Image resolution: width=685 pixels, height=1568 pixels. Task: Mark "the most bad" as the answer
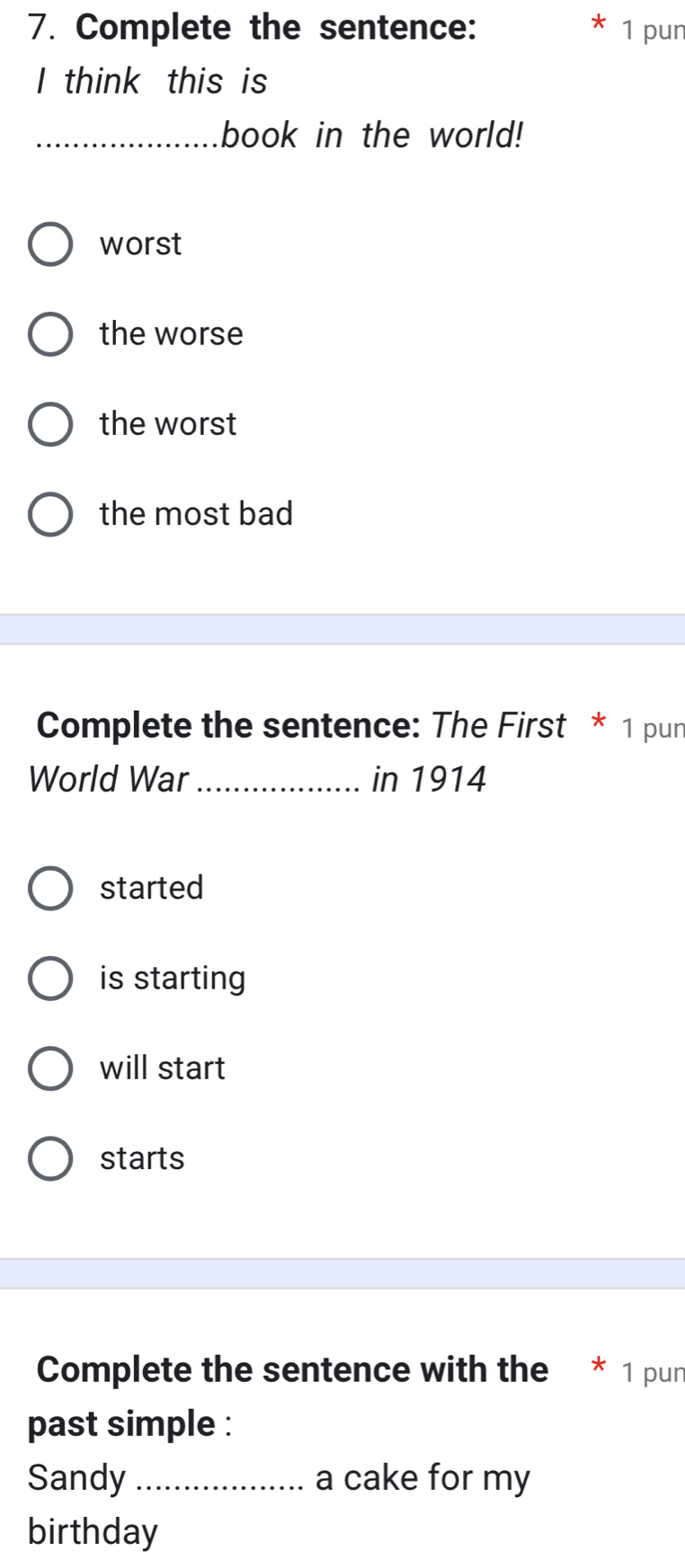coord(50,514)
